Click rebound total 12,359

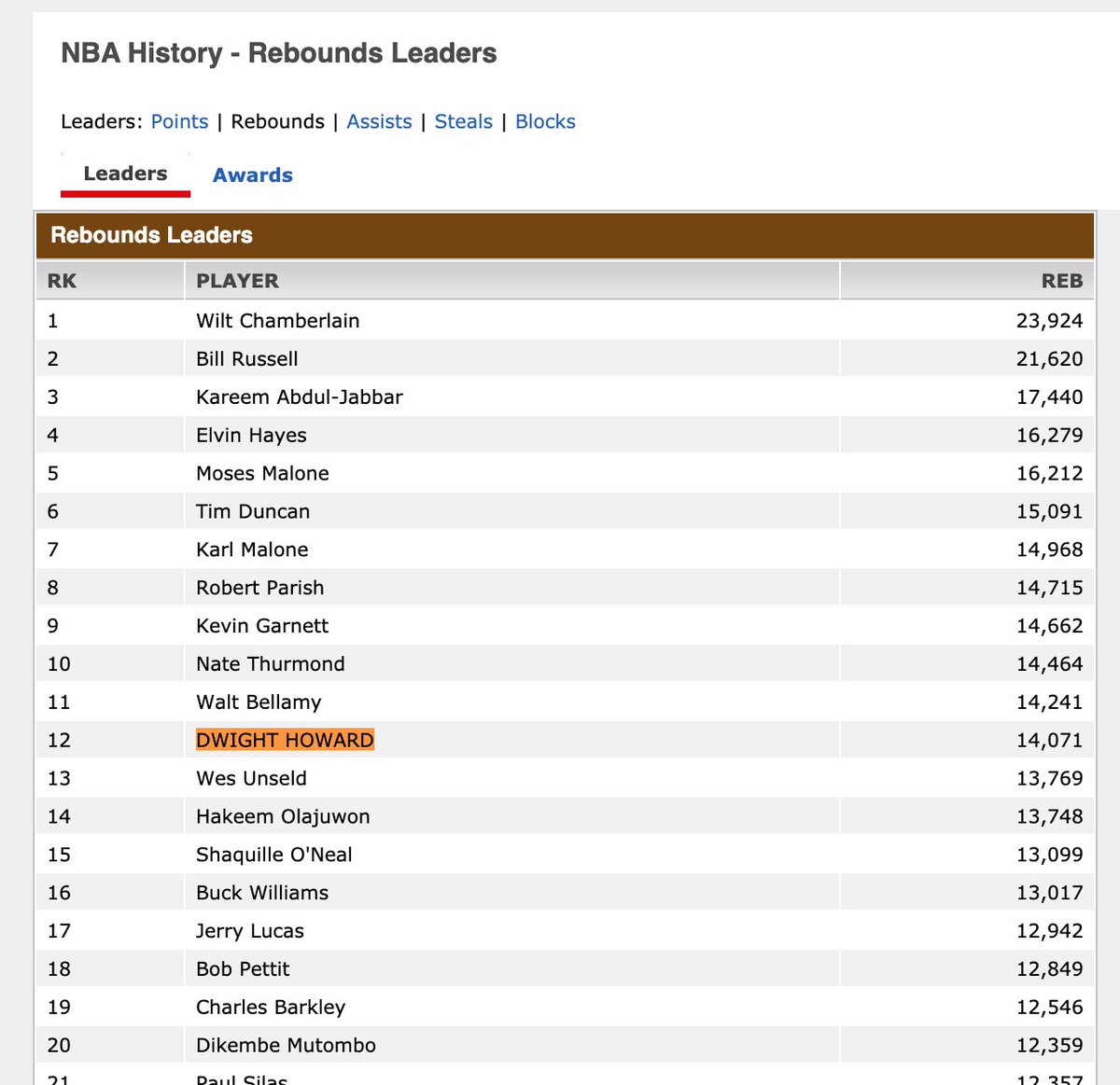click(1049, 1046)
